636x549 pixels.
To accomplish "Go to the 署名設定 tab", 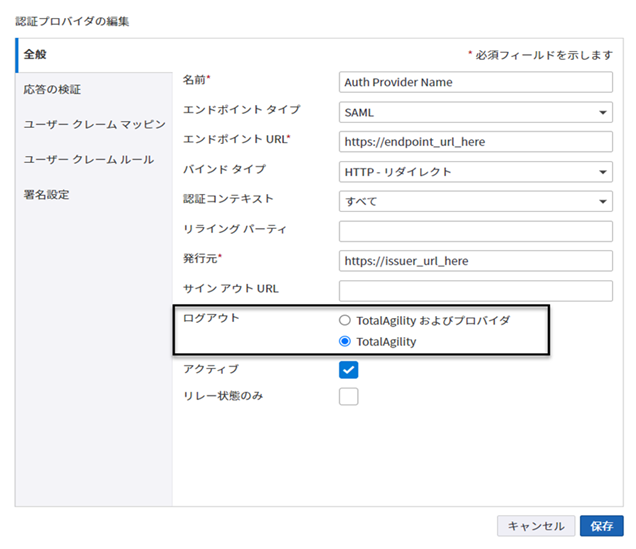I will tap(46, 195).
